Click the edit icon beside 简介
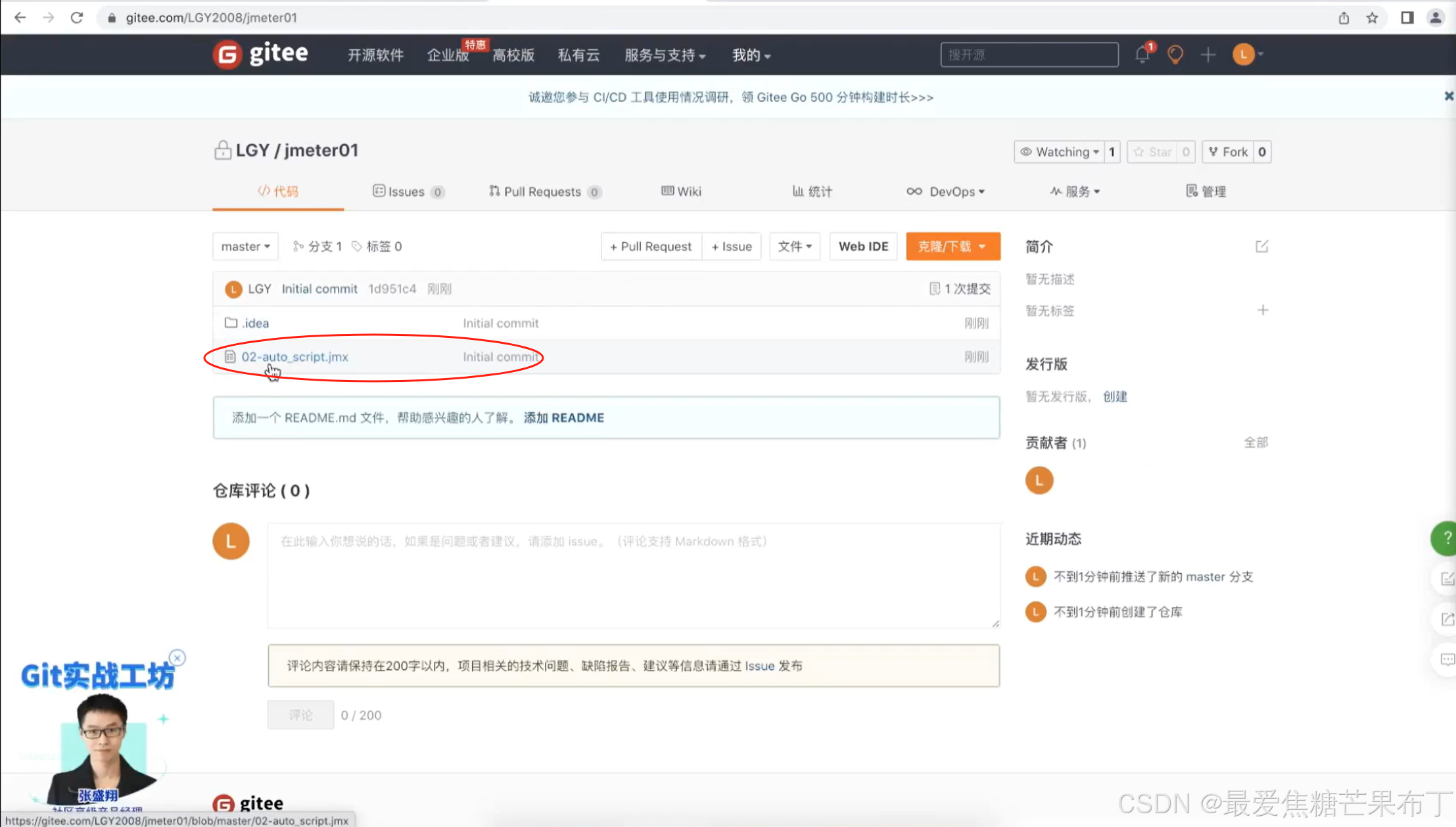This screenshot has width=1456, height=827. click(x=1261, y=247)
